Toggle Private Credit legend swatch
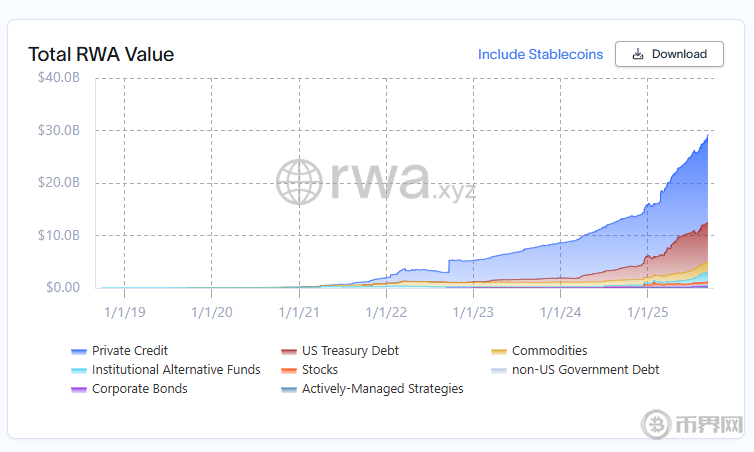The image size is (754, 452). (x=79, y=351)
